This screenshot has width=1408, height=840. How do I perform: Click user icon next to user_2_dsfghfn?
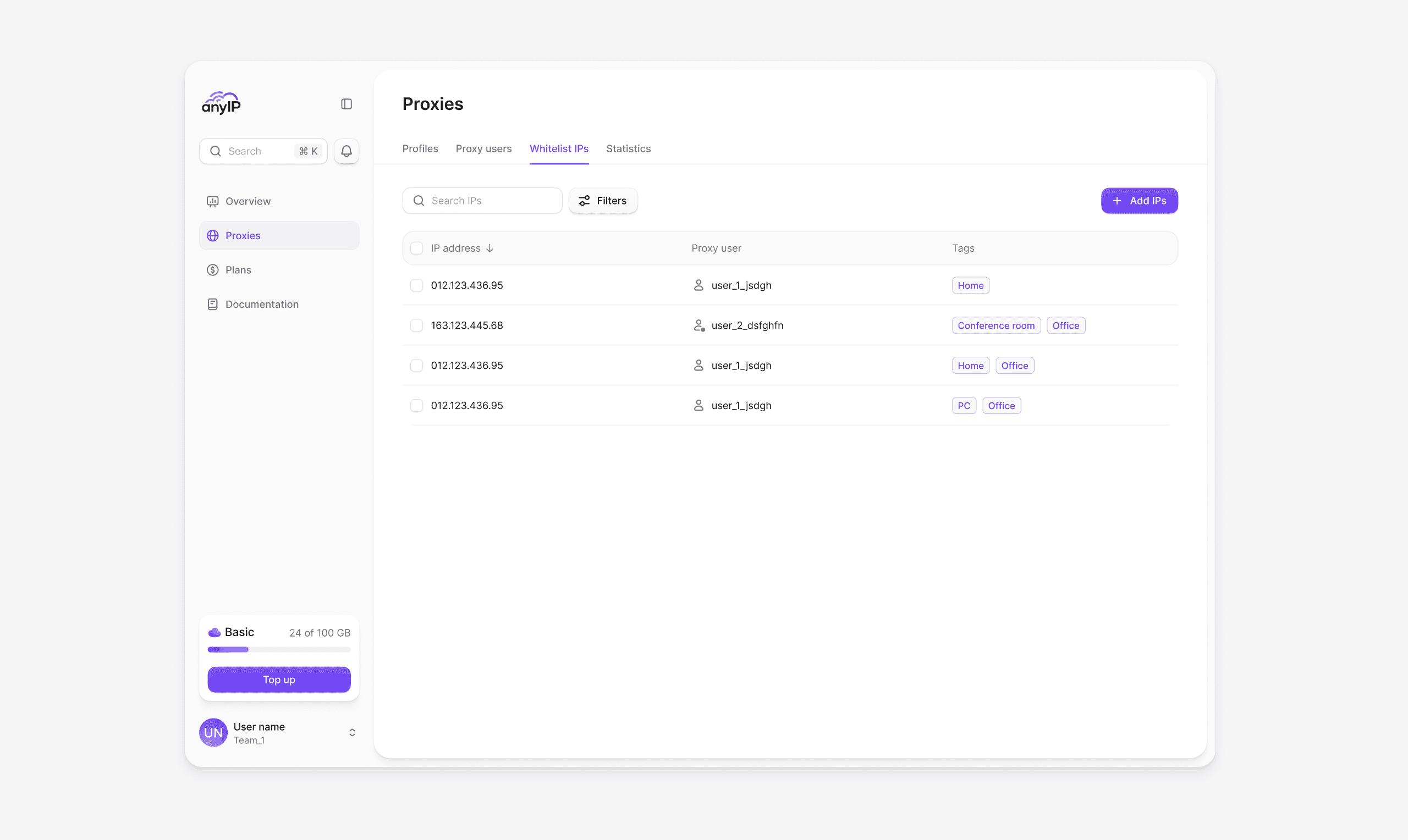698,325
